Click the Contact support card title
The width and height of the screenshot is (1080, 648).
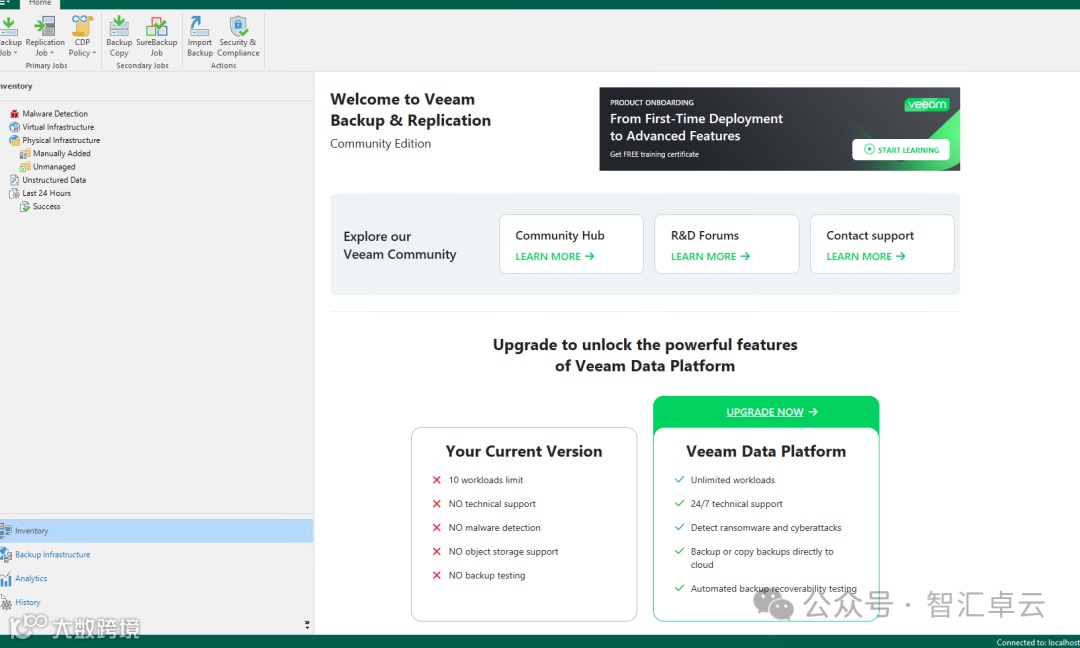870,236
